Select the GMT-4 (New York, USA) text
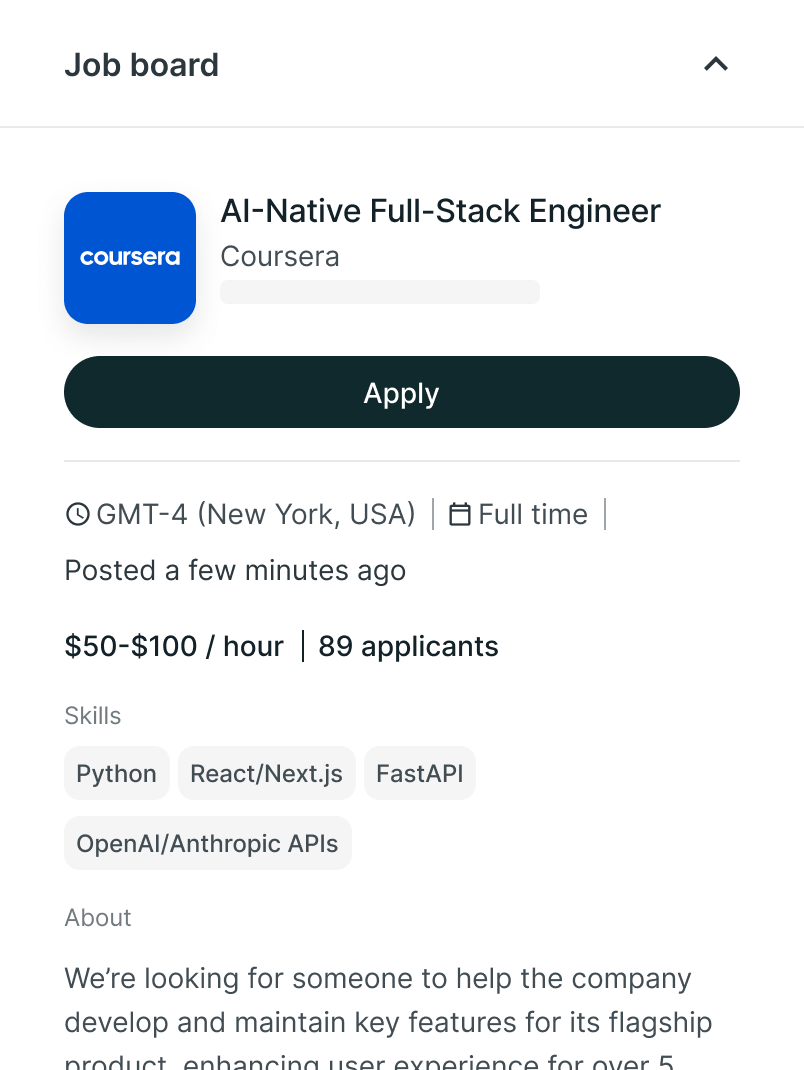804x1070 pixels. (x=256, y=515)
